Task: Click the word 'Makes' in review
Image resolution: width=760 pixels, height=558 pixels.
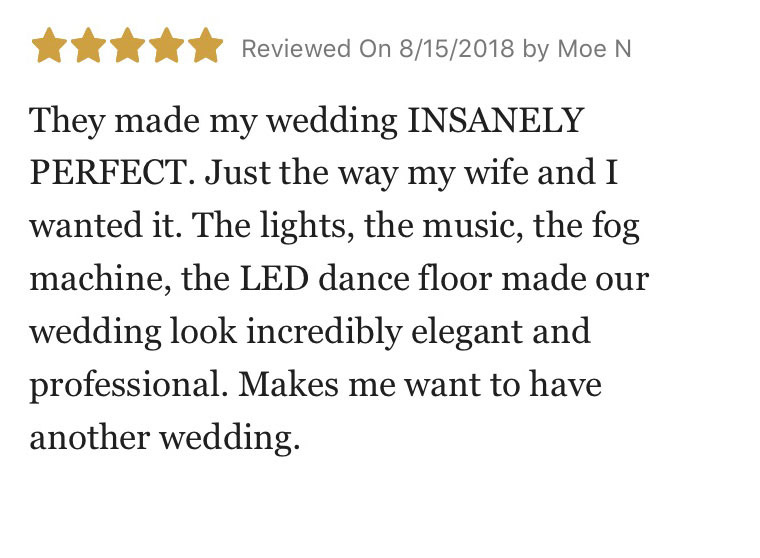Action: pos(289,384)
